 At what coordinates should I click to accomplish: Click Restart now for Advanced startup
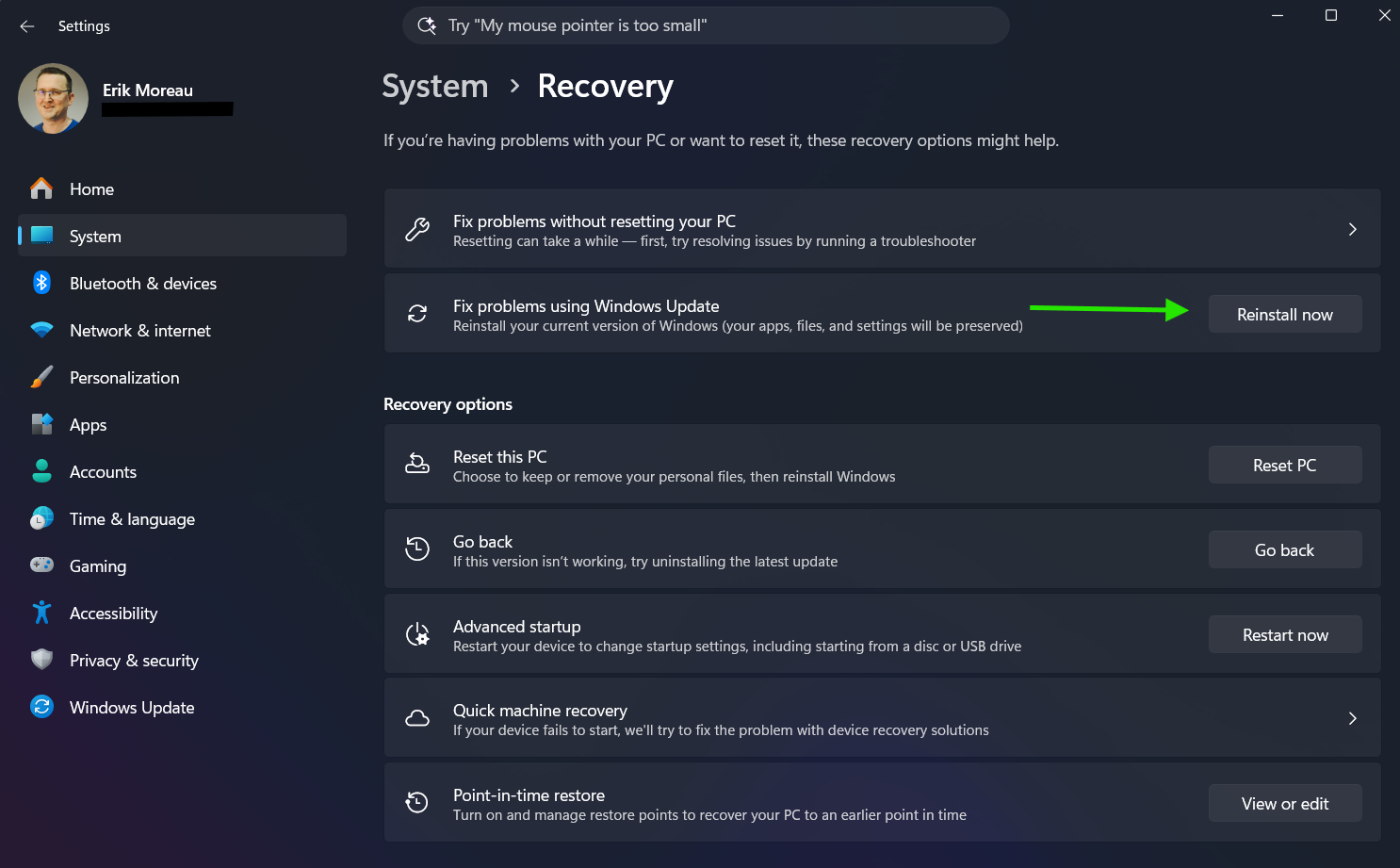[x=1285, y=635]
